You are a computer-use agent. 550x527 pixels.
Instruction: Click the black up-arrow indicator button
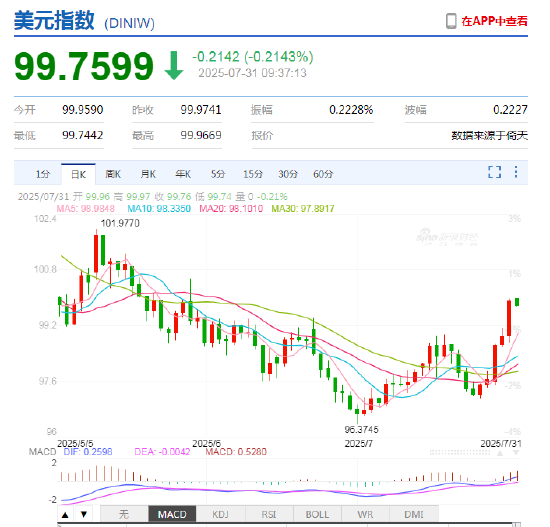[x=65, y=514]
